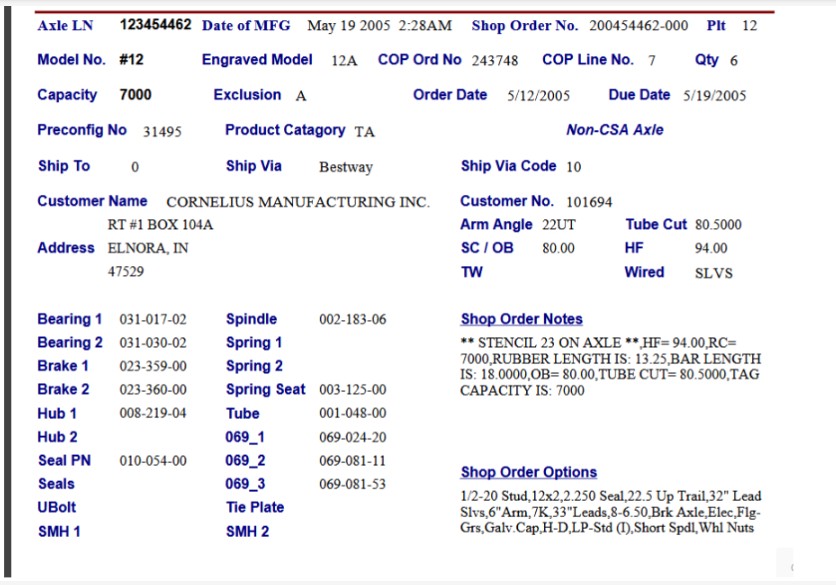Screen dimensions: 836x585
Task: Select the Customer No. value 101694
Action: pyautogui.click(x=589, y=202)
